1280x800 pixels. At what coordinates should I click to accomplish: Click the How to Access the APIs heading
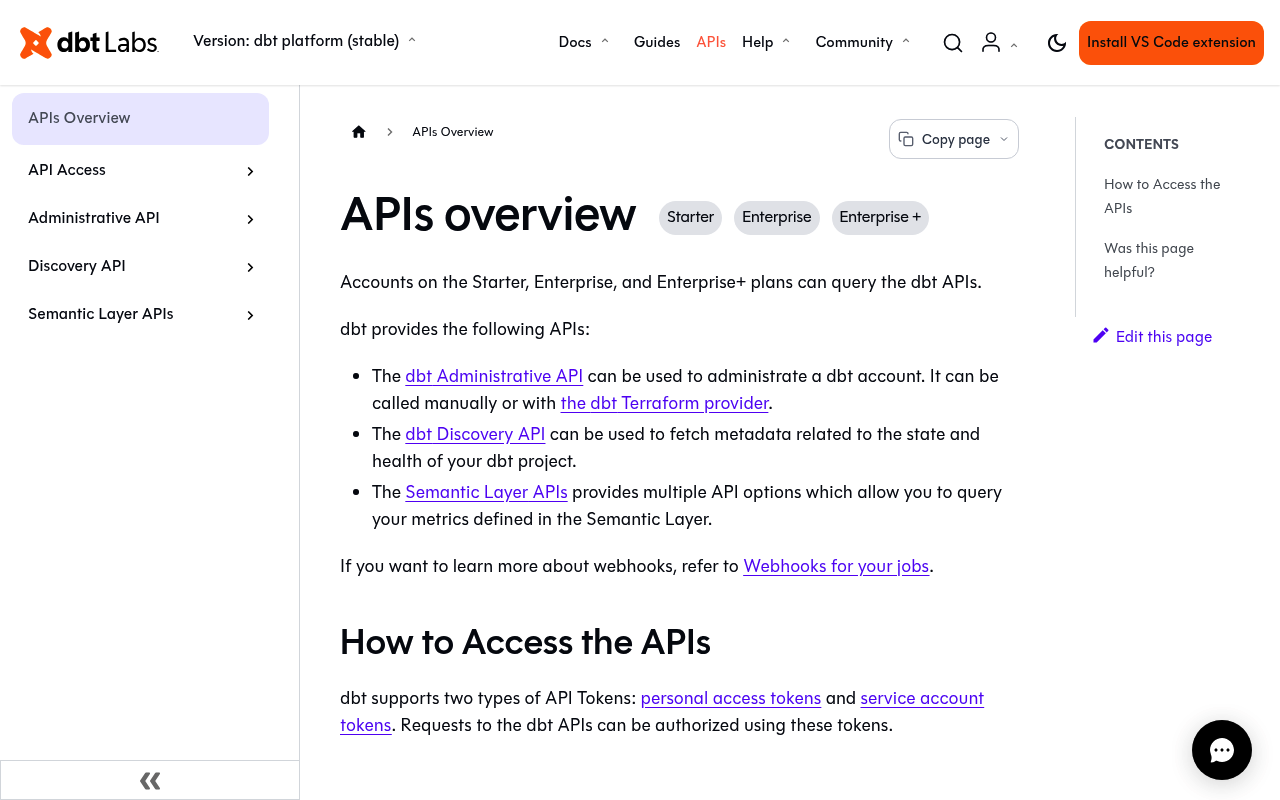[x=525, y=642]
